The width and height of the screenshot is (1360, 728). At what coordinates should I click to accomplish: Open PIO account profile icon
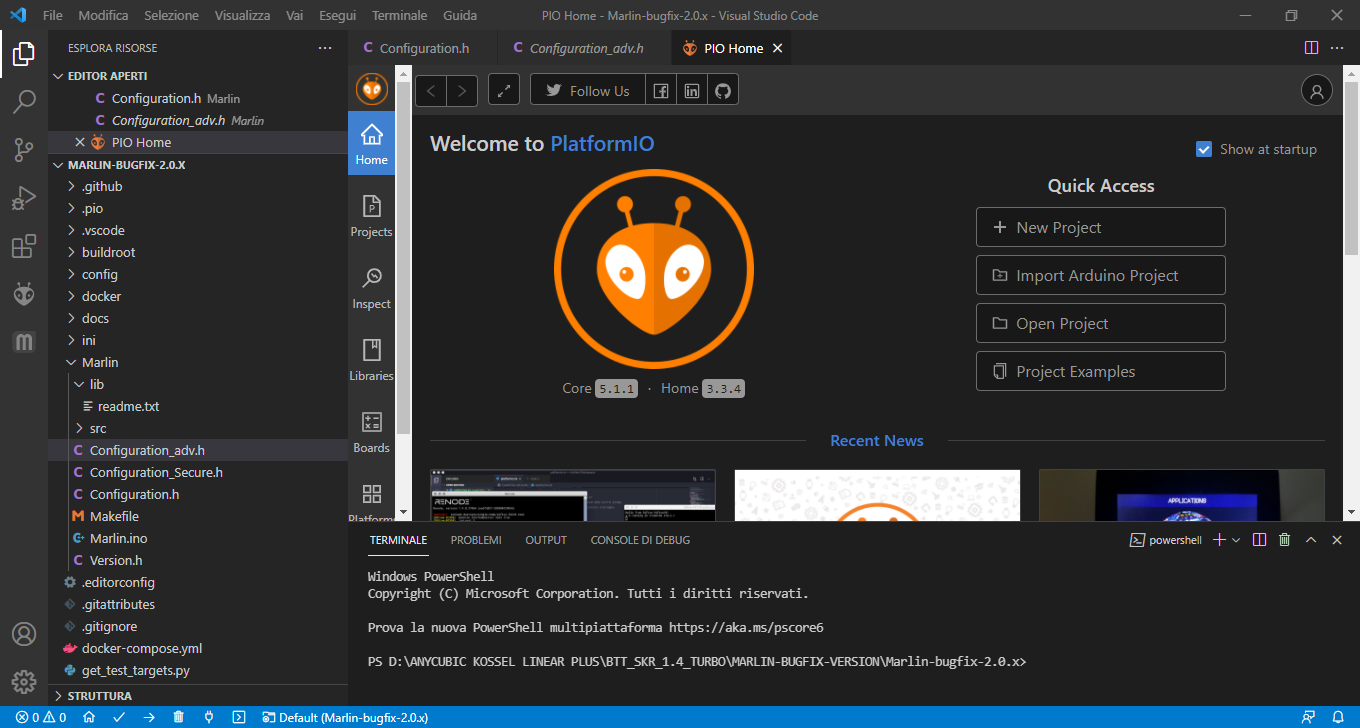coord(1316,90)
